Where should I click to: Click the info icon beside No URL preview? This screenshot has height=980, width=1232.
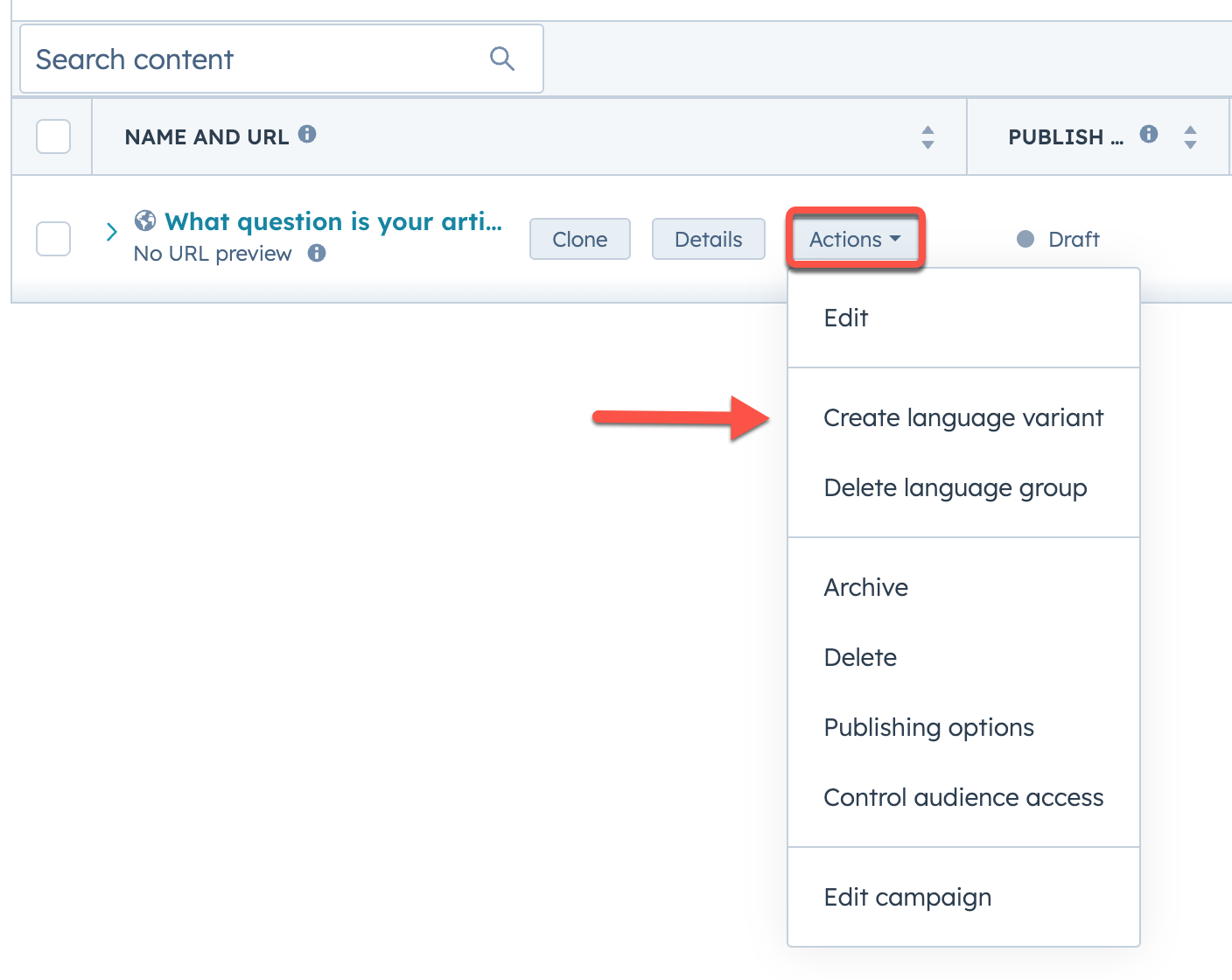[317, 253]
